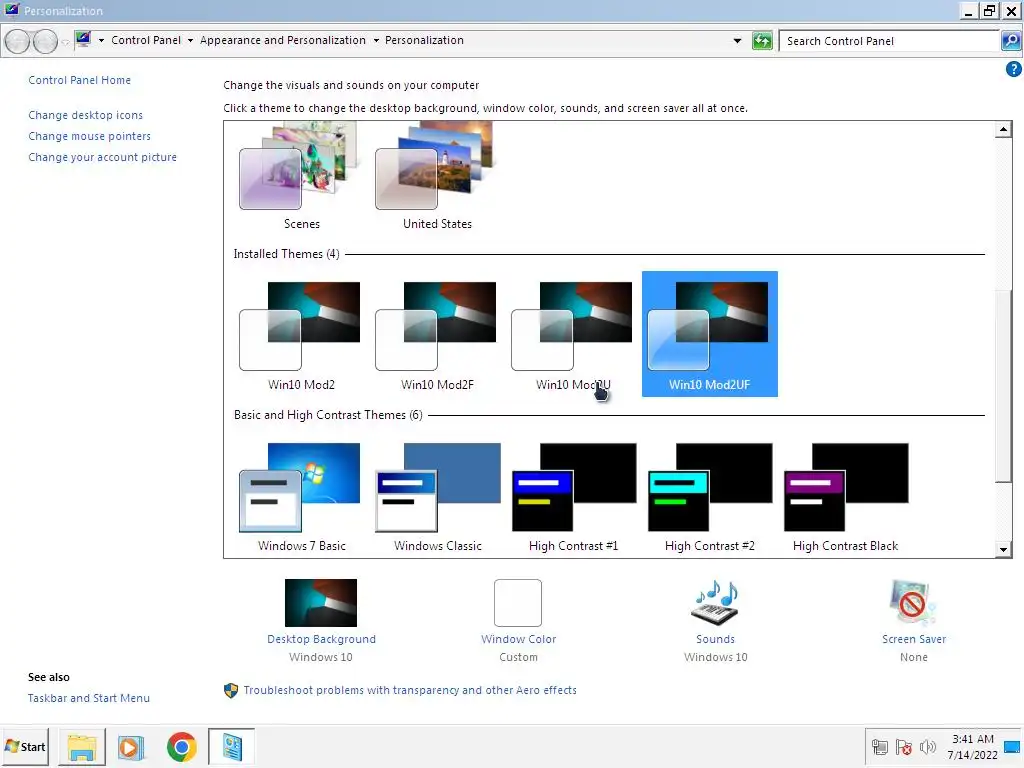Click Control Panel breadcrumb

click(146, 40)
